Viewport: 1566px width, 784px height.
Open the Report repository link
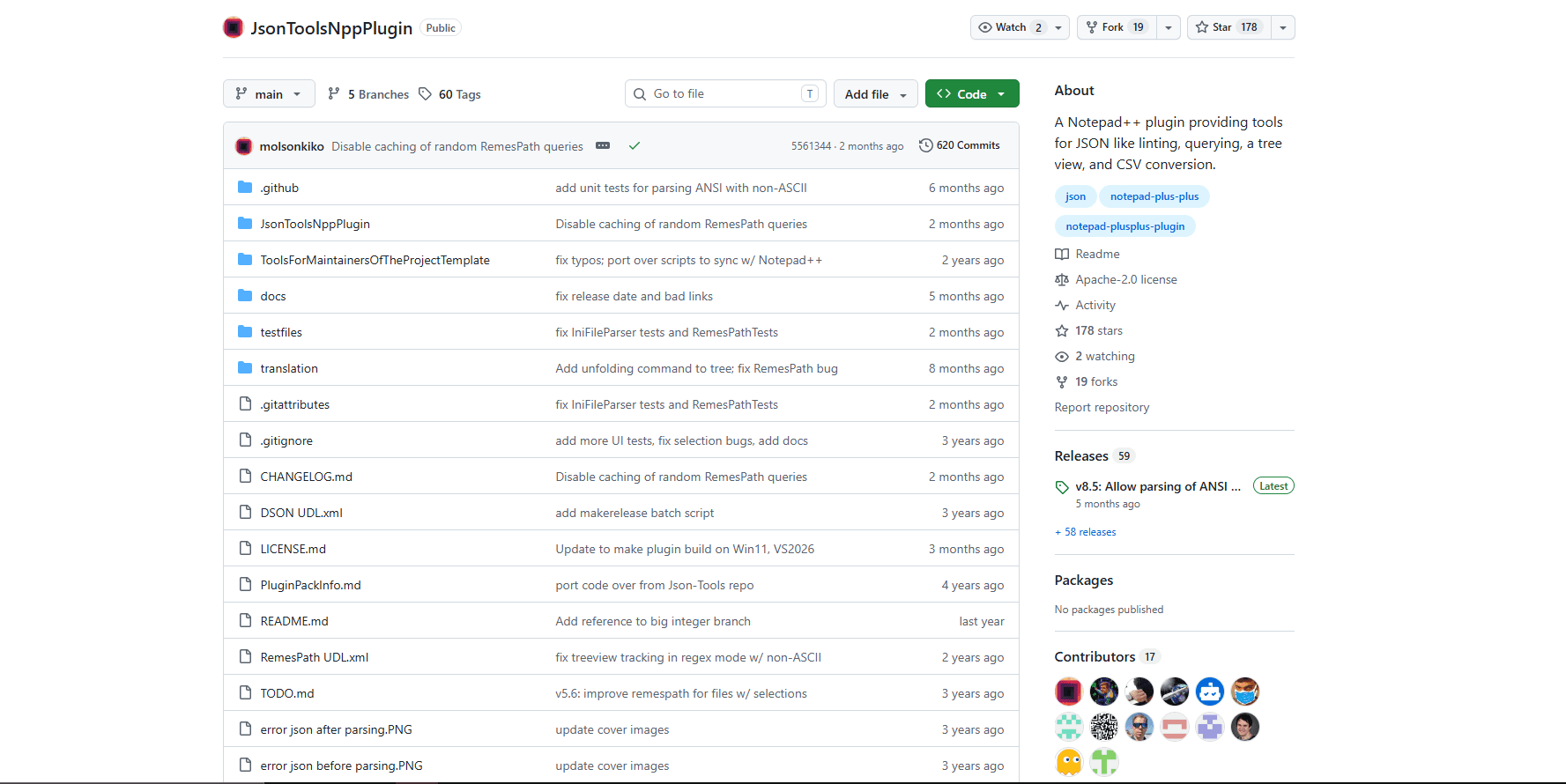click(x=1102, y=407)
